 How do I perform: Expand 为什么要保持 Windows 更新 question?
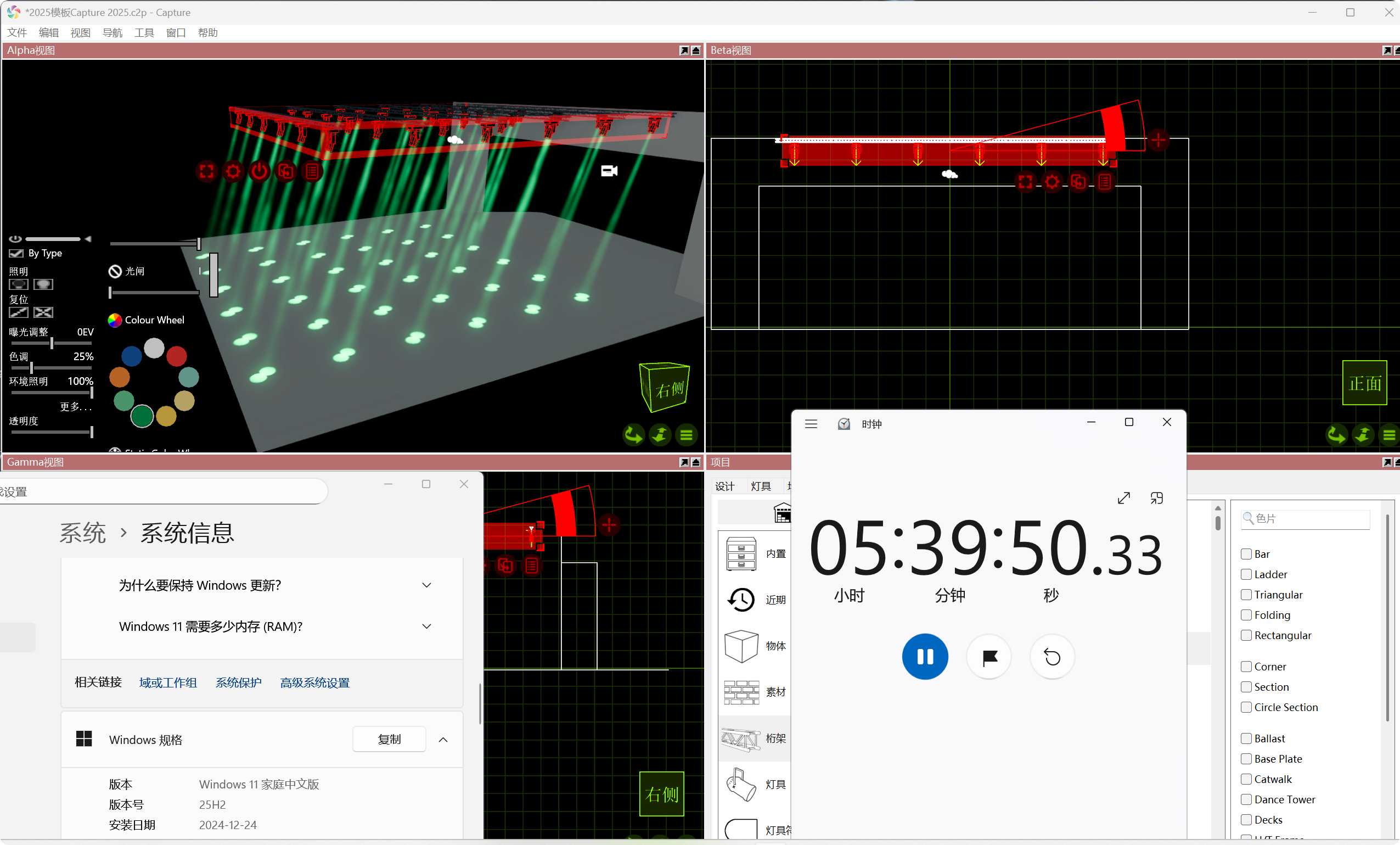point(427,585)
